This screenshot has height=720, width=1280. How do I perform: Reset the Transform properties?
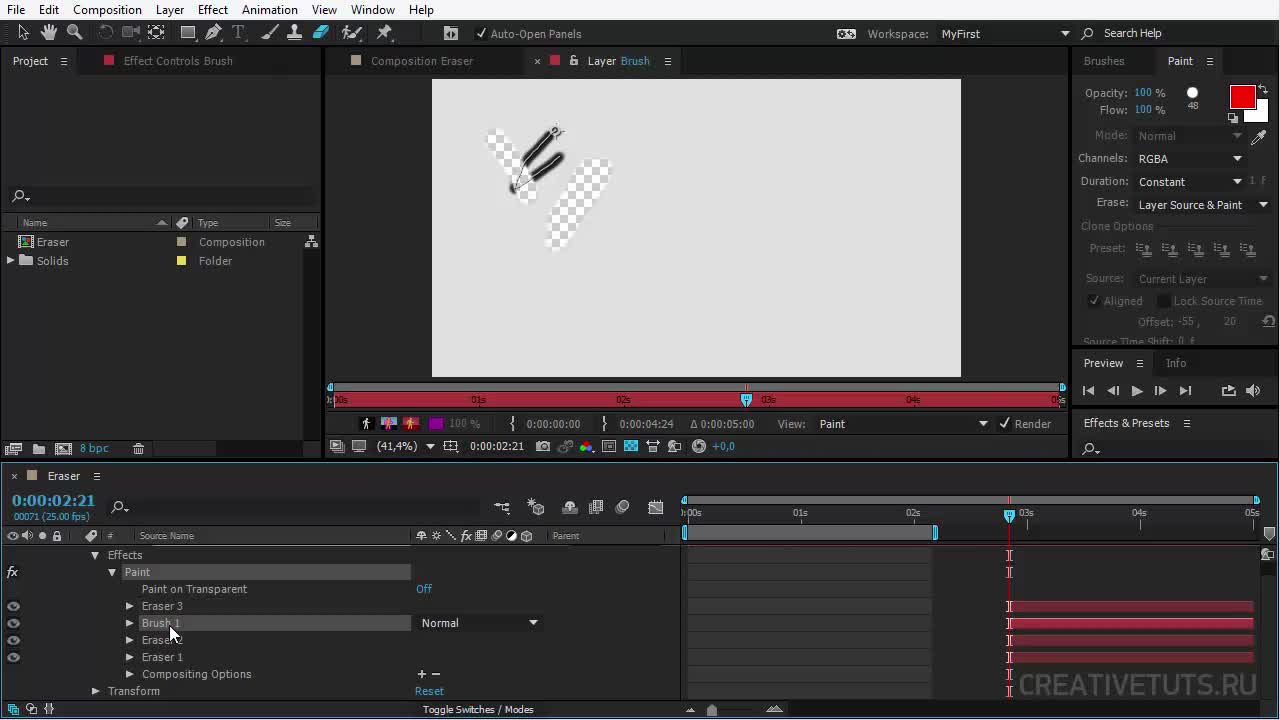pyautogui.click(x=429, y=691)
